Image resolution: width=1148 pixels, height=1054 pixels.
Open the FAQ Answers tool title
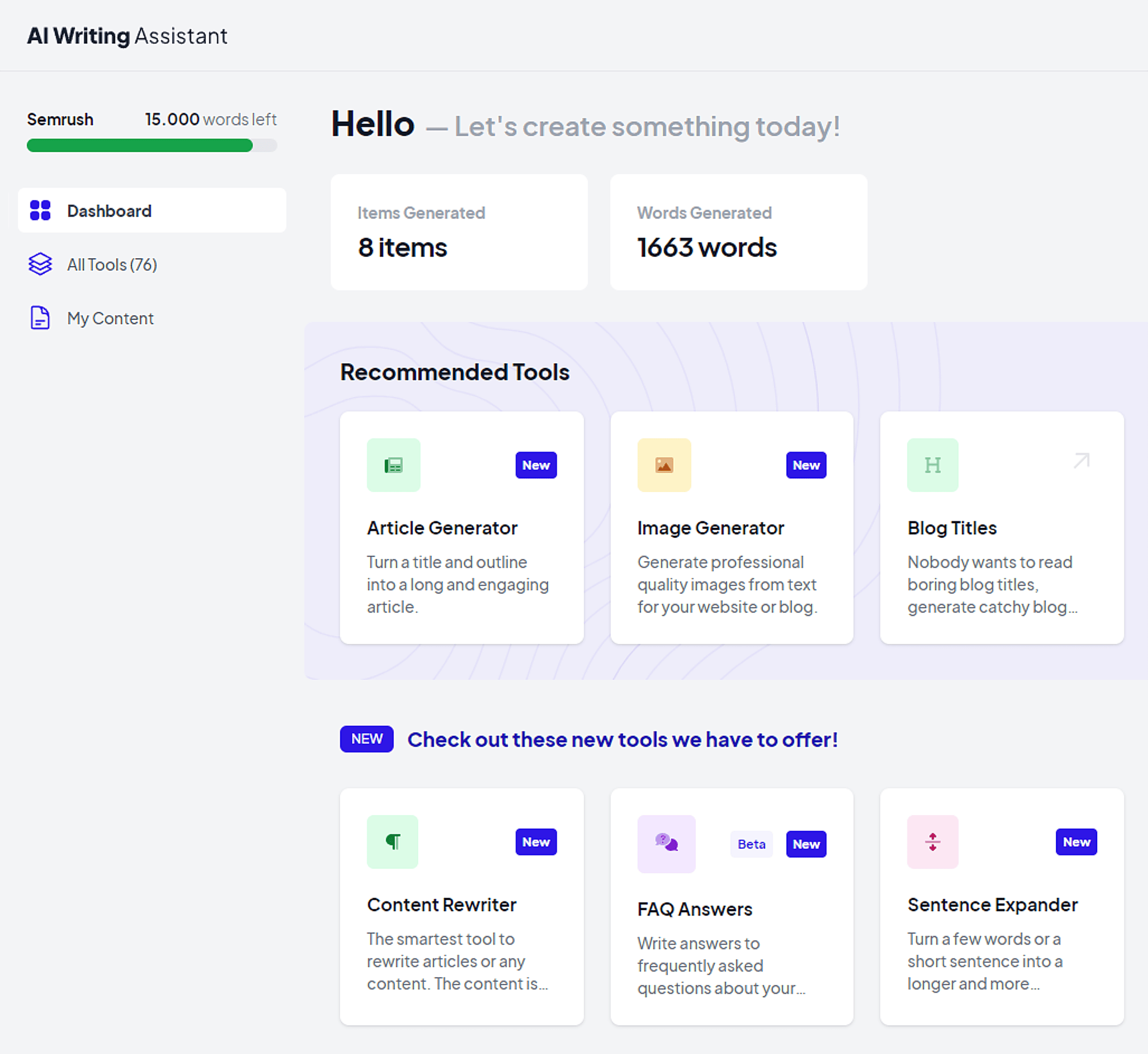[x=694, y=908]
